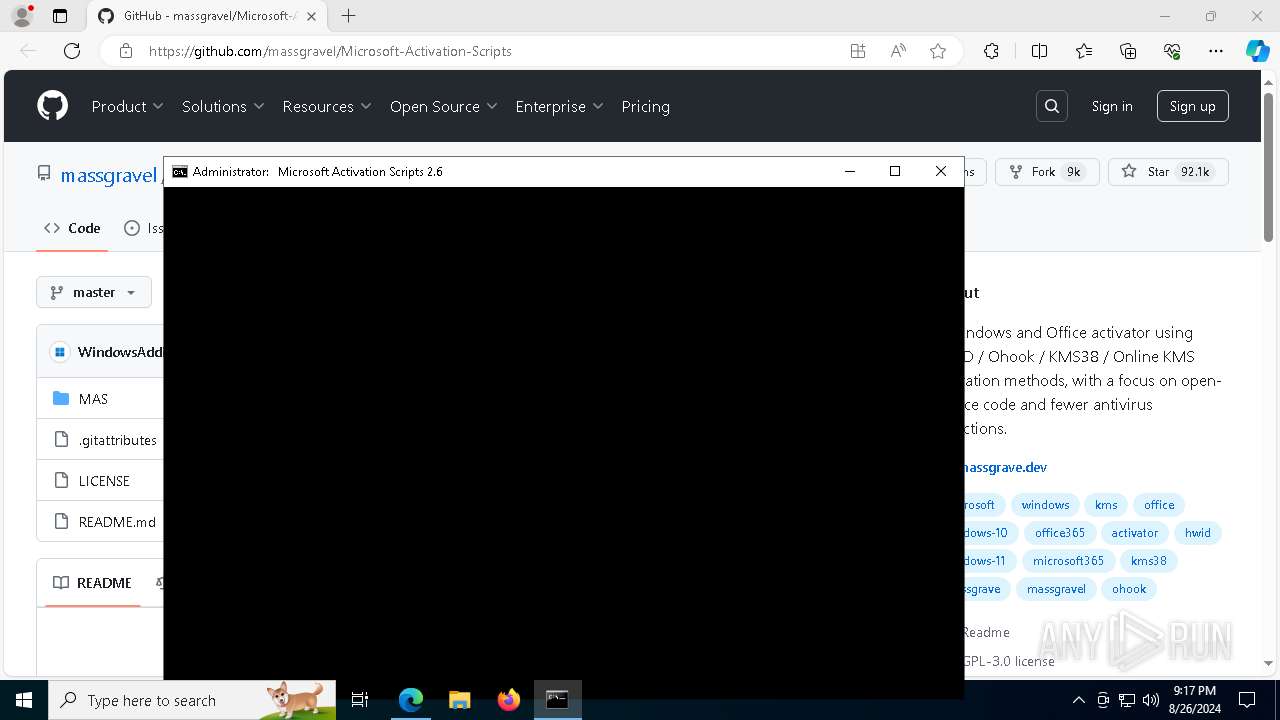This screenshot has height=720, width=1280.
Task: Click the Windows taskbar search box
Action: tap(192, 700)
